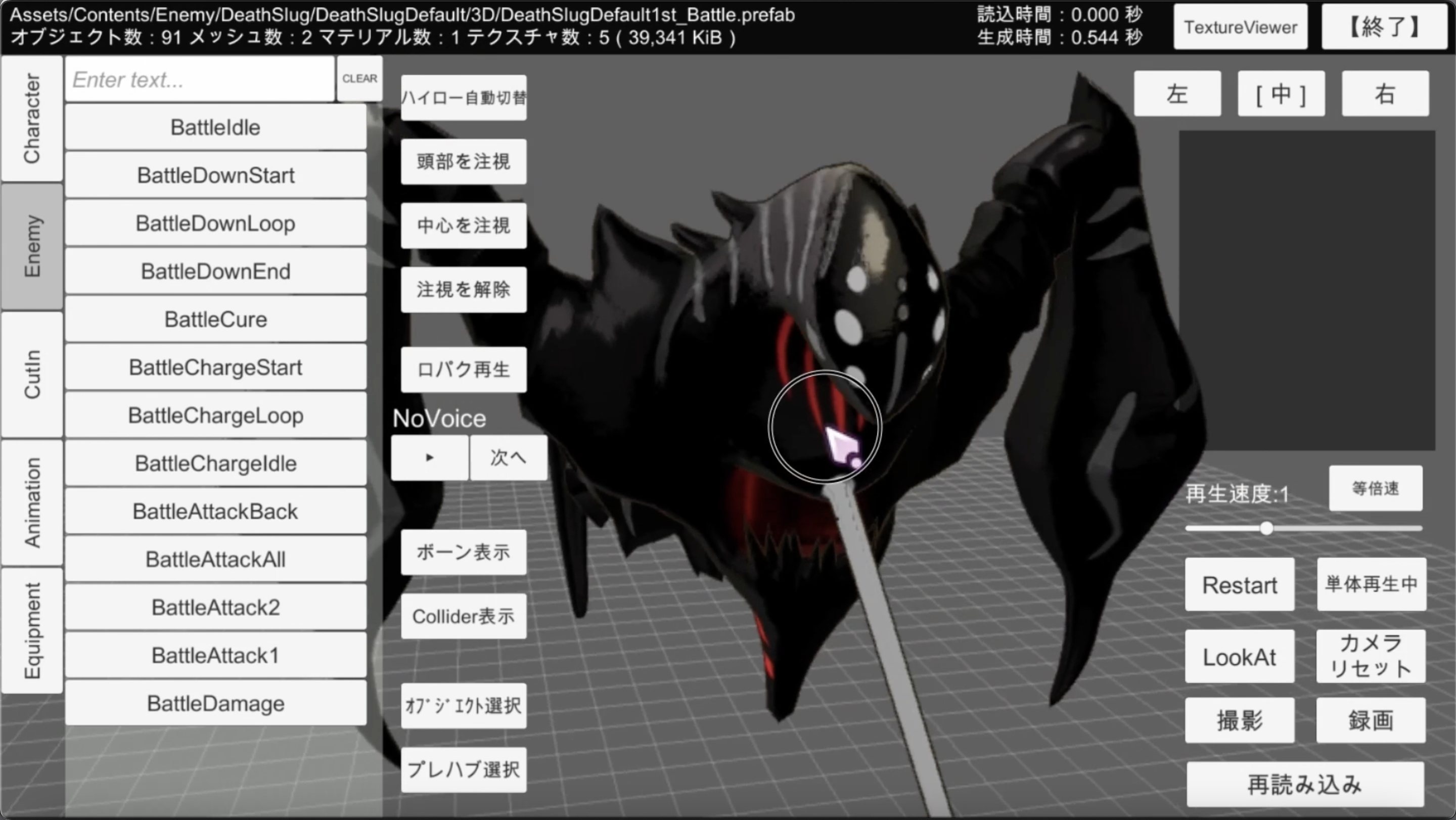Select the CutIn side tab
Image resolution: width=1456 pixels, height=820 pixels.
32,374
